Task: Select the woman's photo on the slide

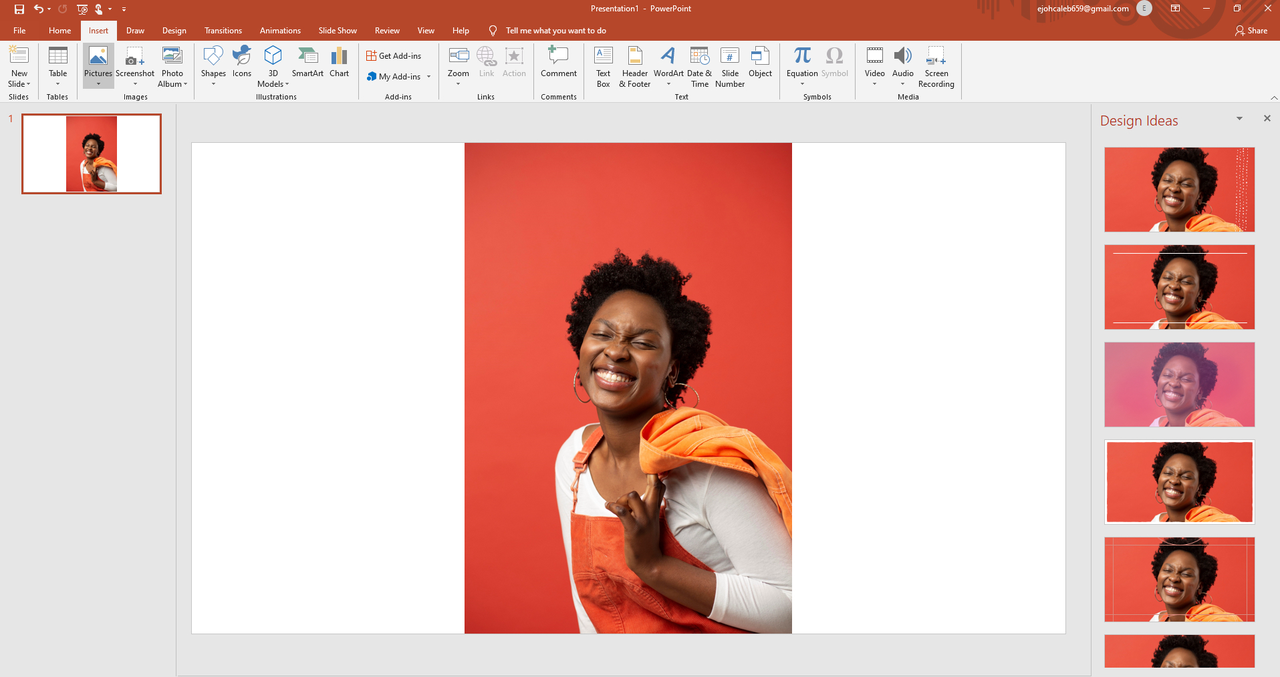Action: point(628,388)
